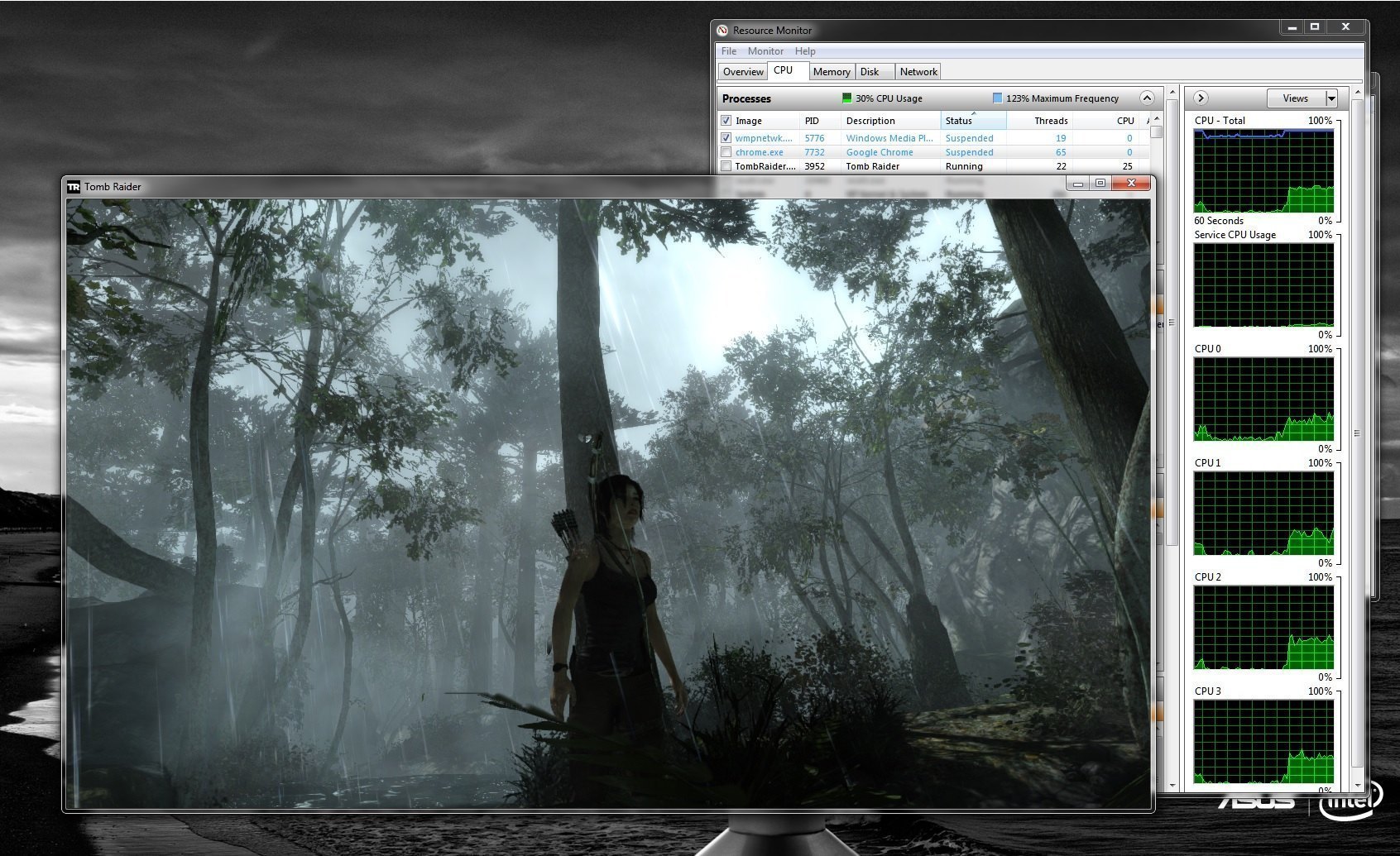Collapse the Processes section with round chevron
The height and width of the screenshot is (856, 1400).
(1147, 98)
